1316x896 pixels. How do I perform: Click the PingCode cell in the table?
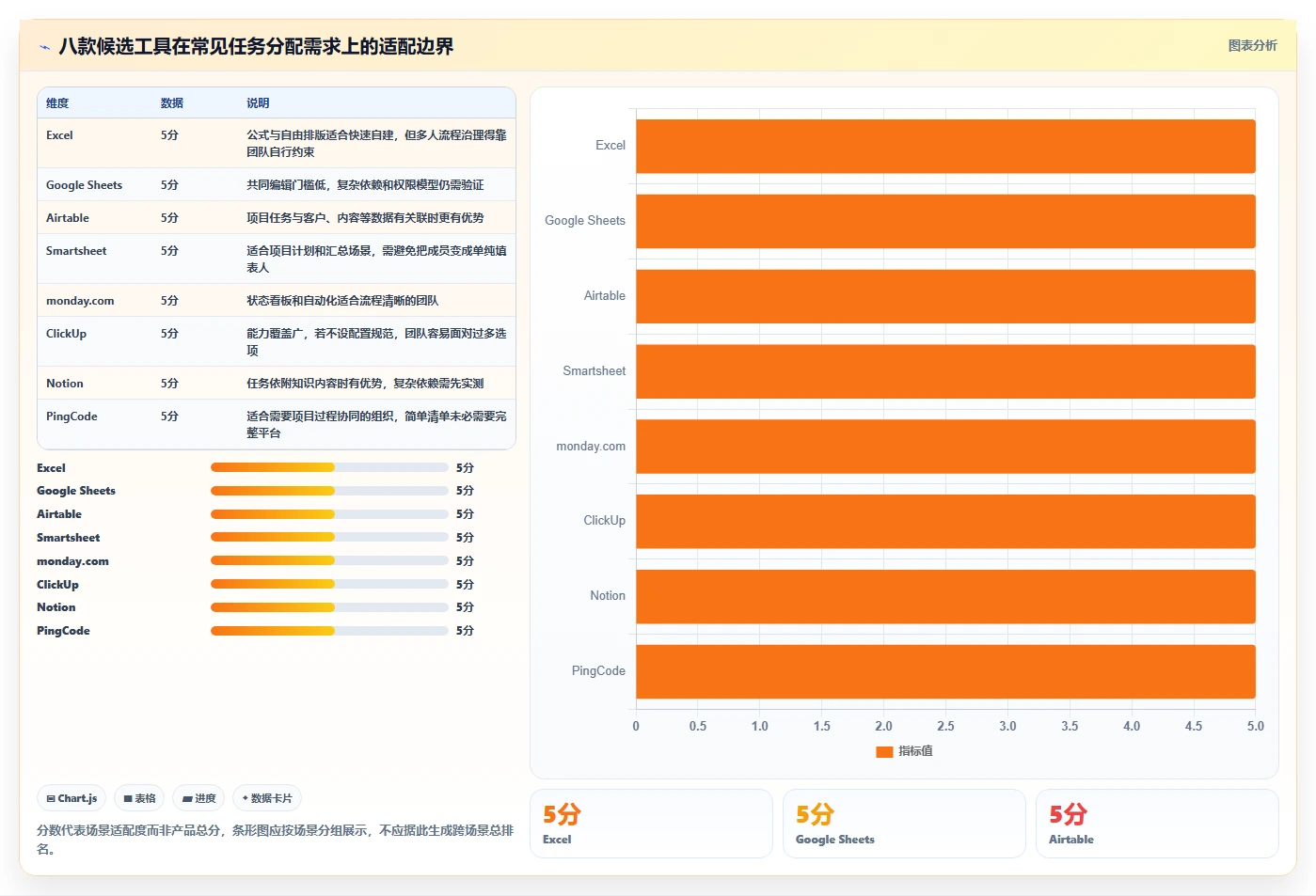tap(71, 417)
